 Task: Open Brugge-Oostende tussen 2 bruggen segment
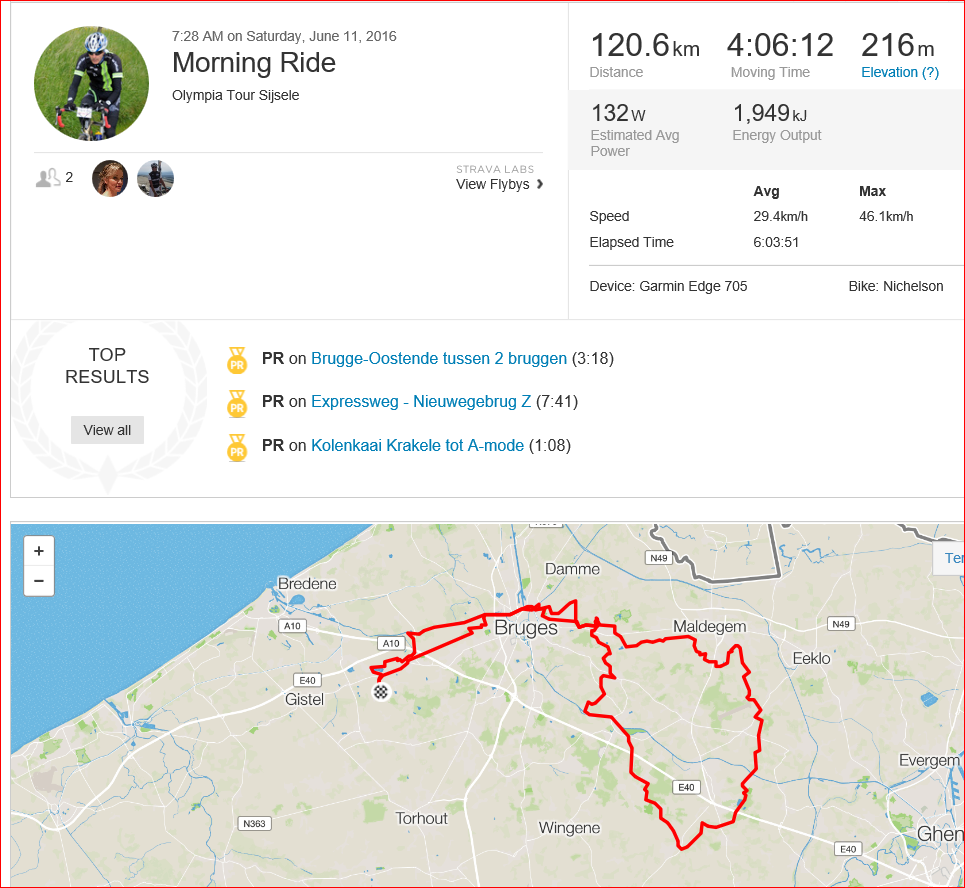point(439,359)
